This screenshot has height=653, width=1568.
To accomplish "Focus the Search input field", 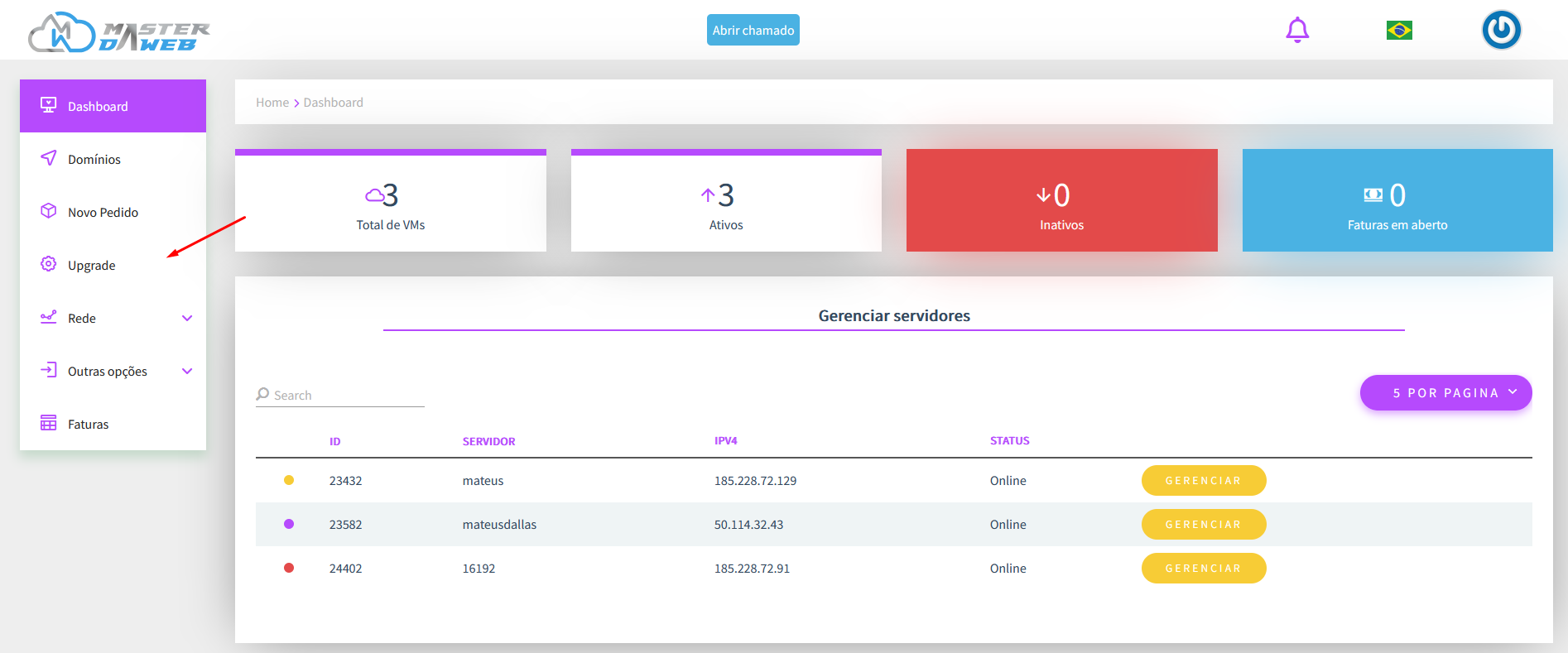I will (x=340, y=395).
